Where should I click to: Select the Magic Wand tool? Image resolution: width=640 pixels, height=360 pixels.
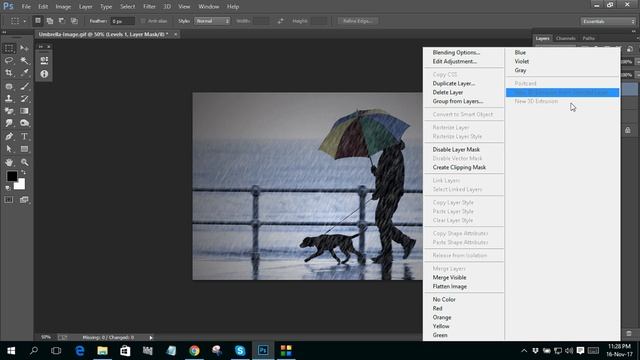(x=24, y=60)
